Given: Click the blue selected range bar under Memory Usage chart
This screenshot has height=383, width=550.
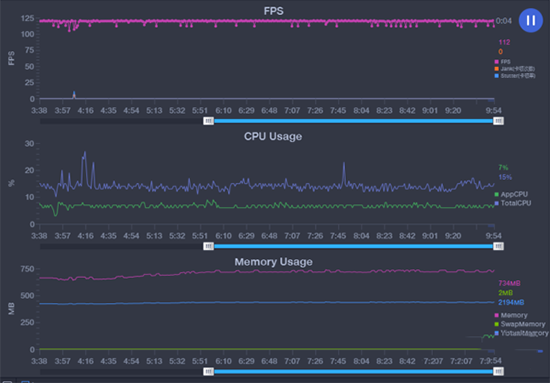Looking at the screenshot, I should coord(353,371).
